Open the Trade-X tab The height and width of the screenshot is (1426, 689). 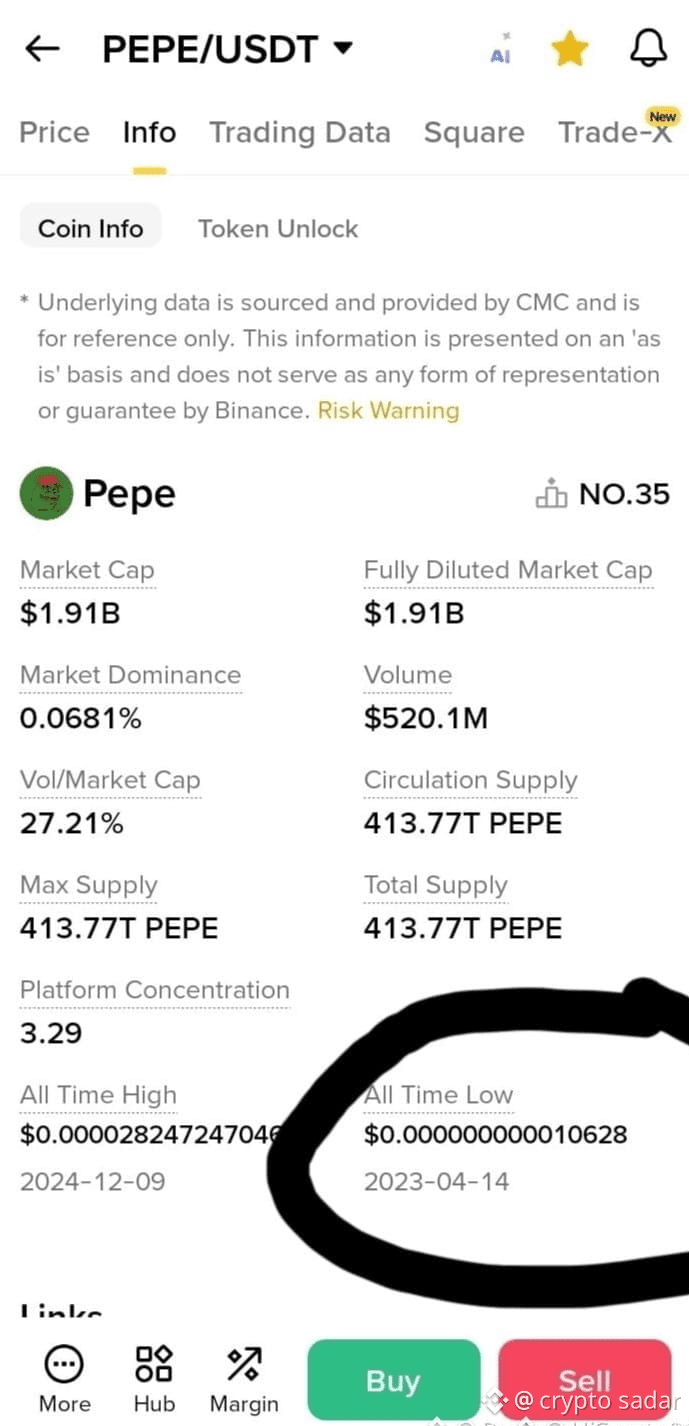(x=616, y=131)
